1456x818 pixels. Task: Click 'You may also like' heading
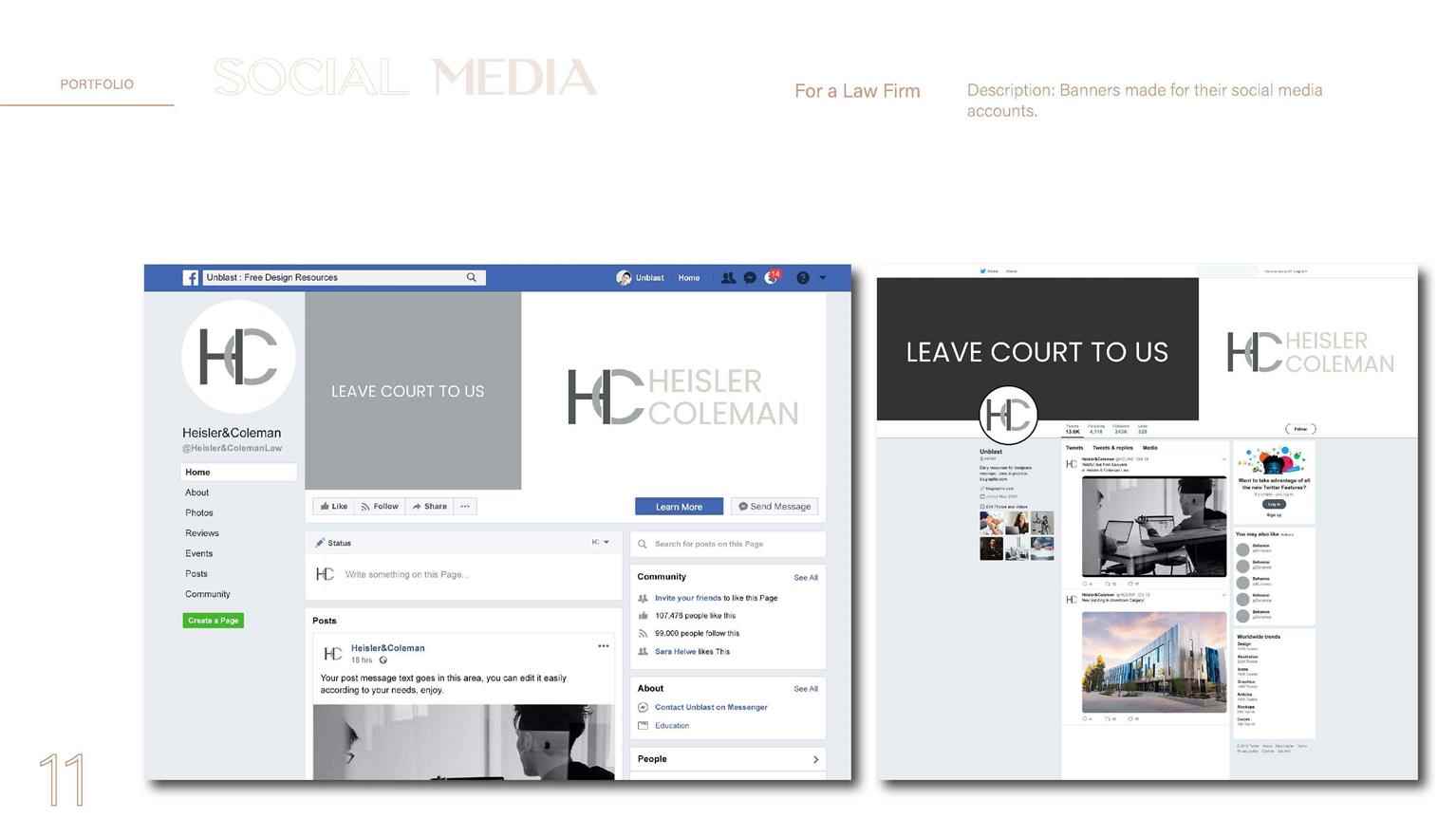(1258, 534)
